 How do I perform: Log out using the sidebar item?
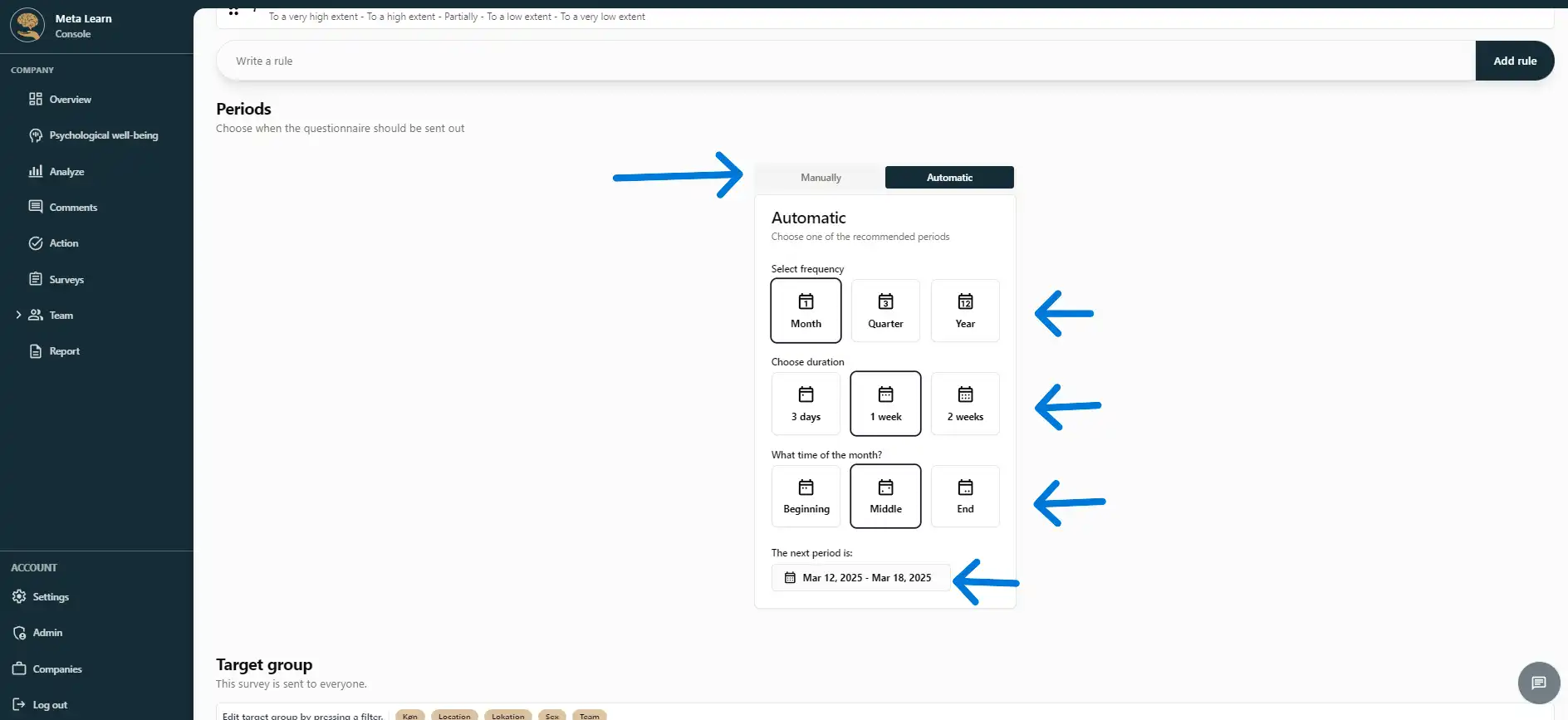tap(50, 705)
